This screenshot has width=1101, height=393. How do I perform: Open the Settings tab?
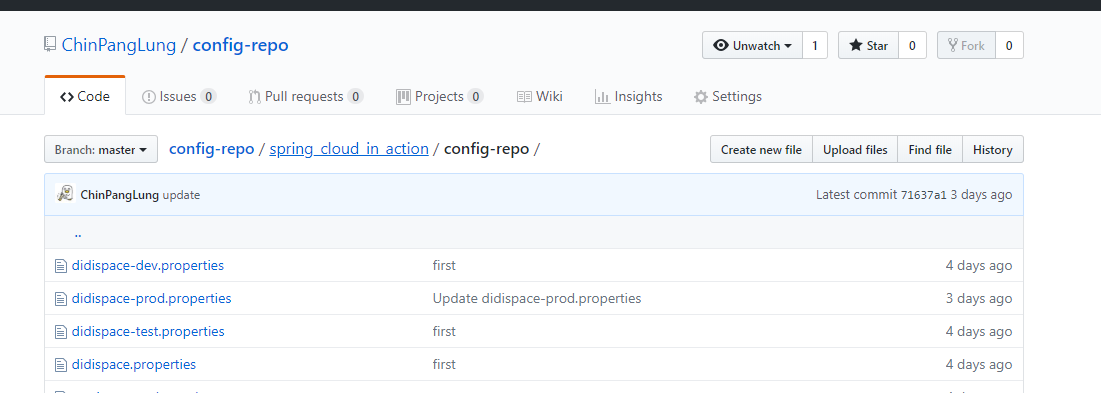727,96
